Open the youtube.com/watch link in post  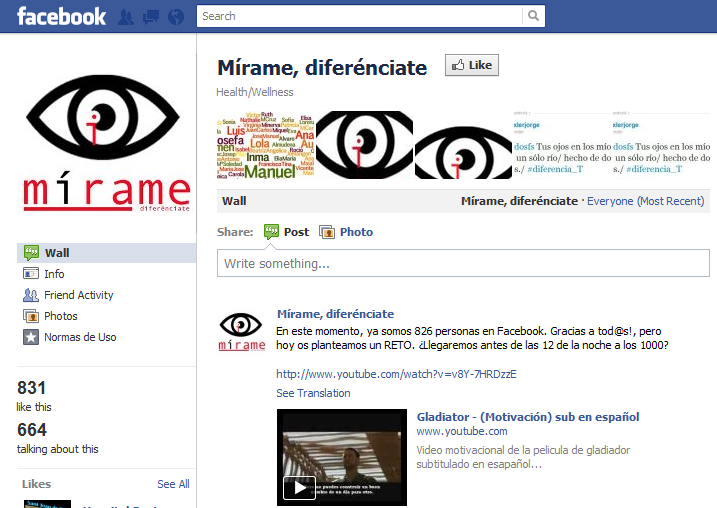[x=396, y=374]
